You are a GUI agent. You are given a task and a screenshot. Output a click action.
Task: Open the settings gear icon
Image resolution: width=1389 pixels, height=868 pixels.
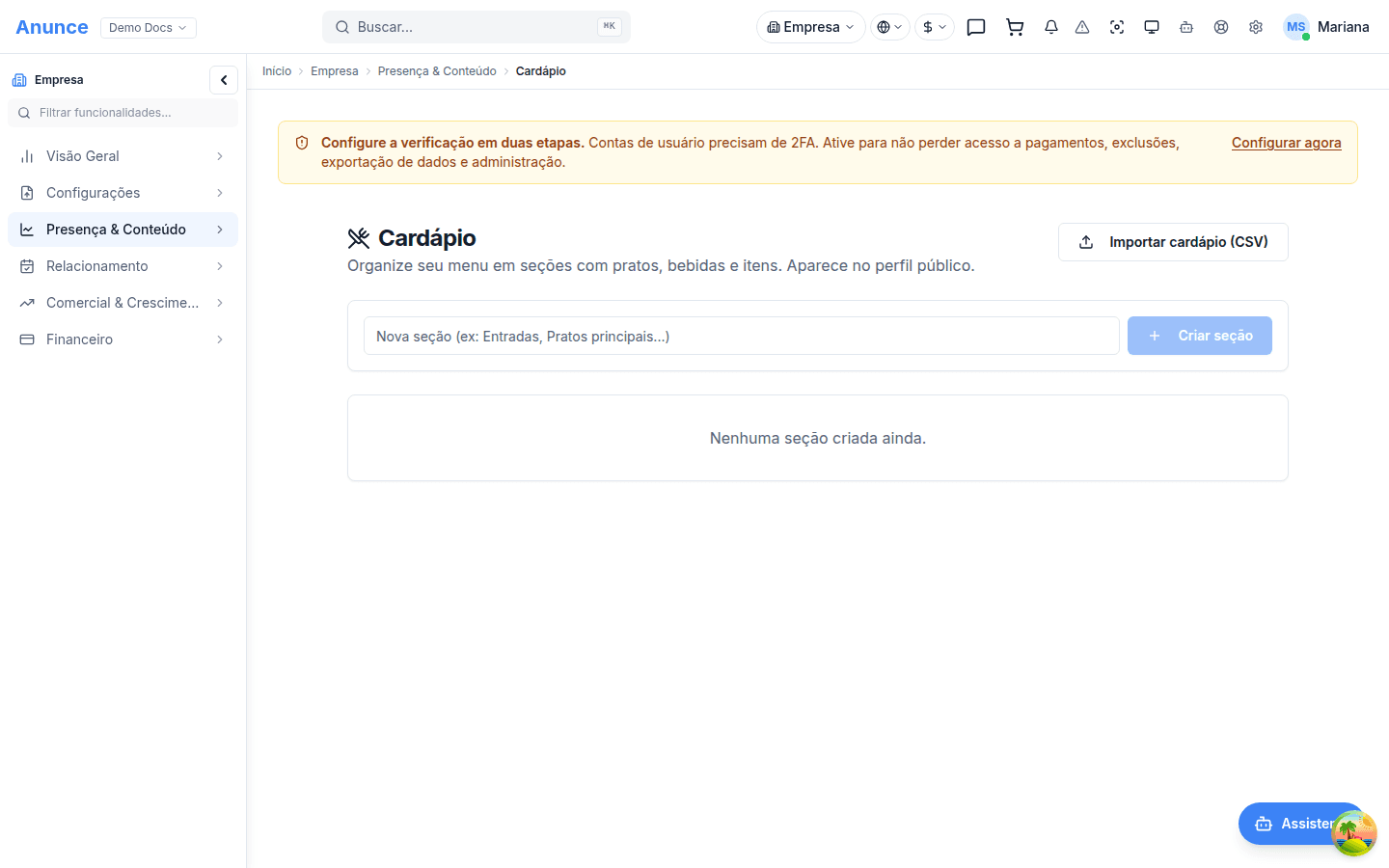point(1256,27)
